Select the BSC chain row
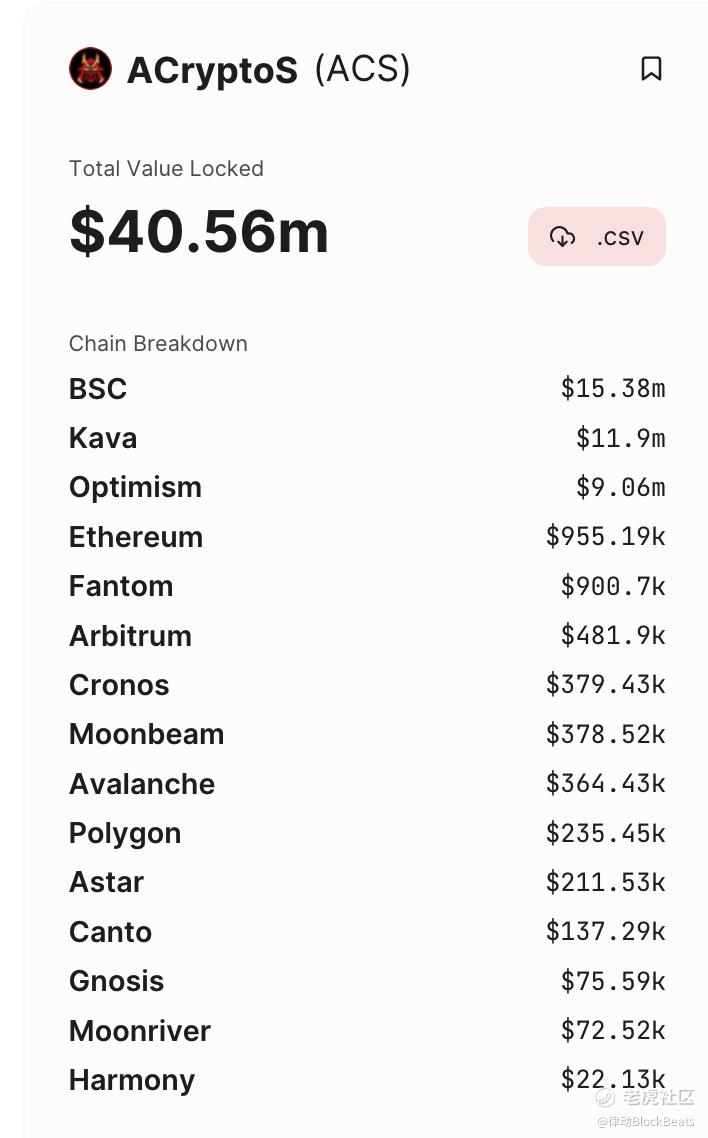Image resolution: width=708 pixels, height=1138 pixels. pos(98,389)
